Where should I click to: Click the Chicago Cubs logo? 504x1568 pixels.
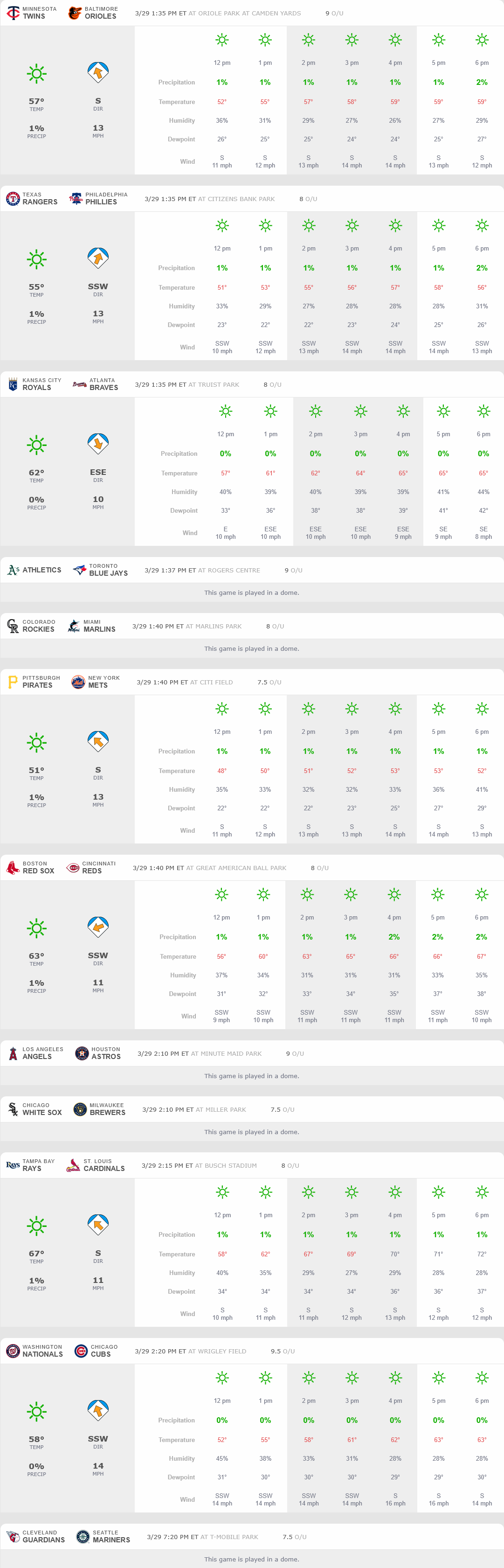[x=81, y=1351]
